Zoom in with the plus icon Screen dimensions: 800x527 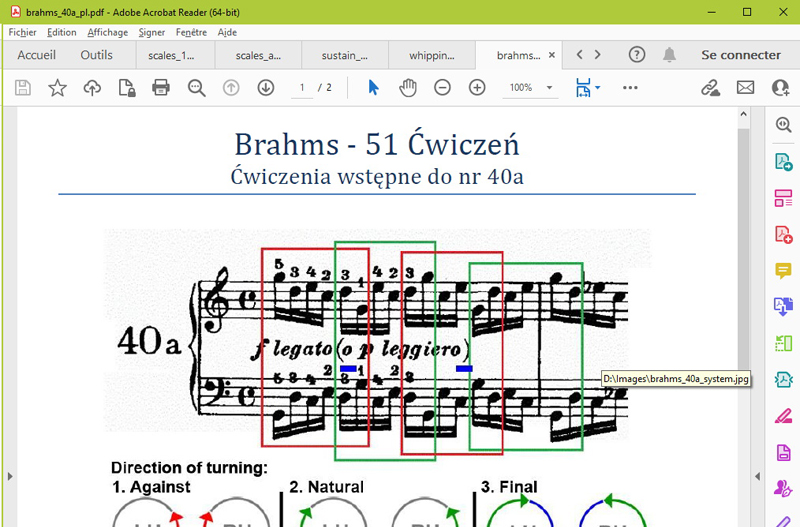477,88
